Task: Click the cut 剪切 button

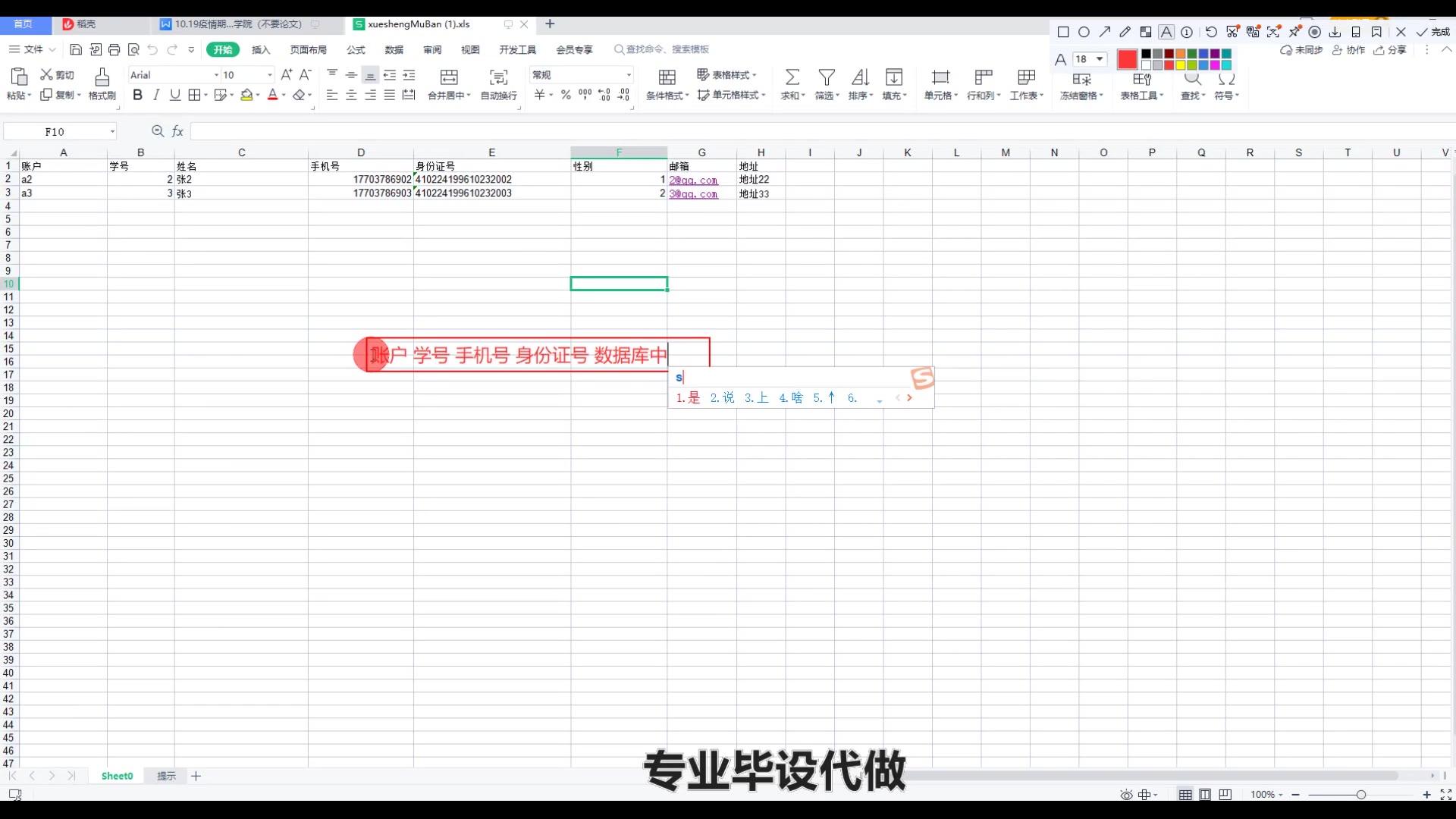Action: click(58, 74)
